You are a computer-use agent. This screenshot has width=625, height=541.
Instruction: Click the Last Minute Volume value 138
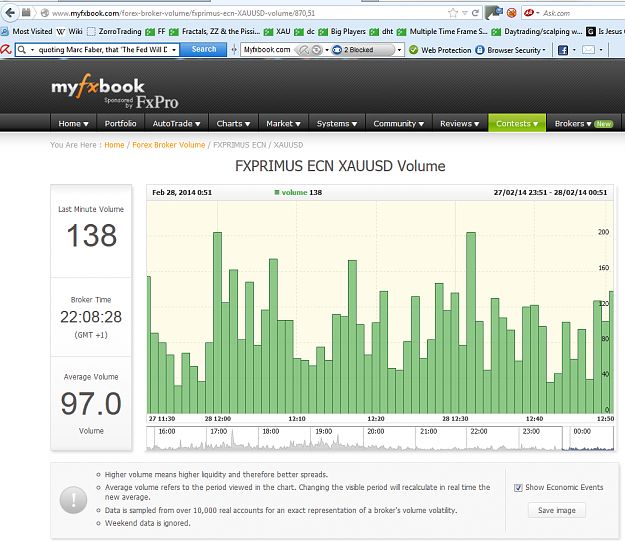91,235
